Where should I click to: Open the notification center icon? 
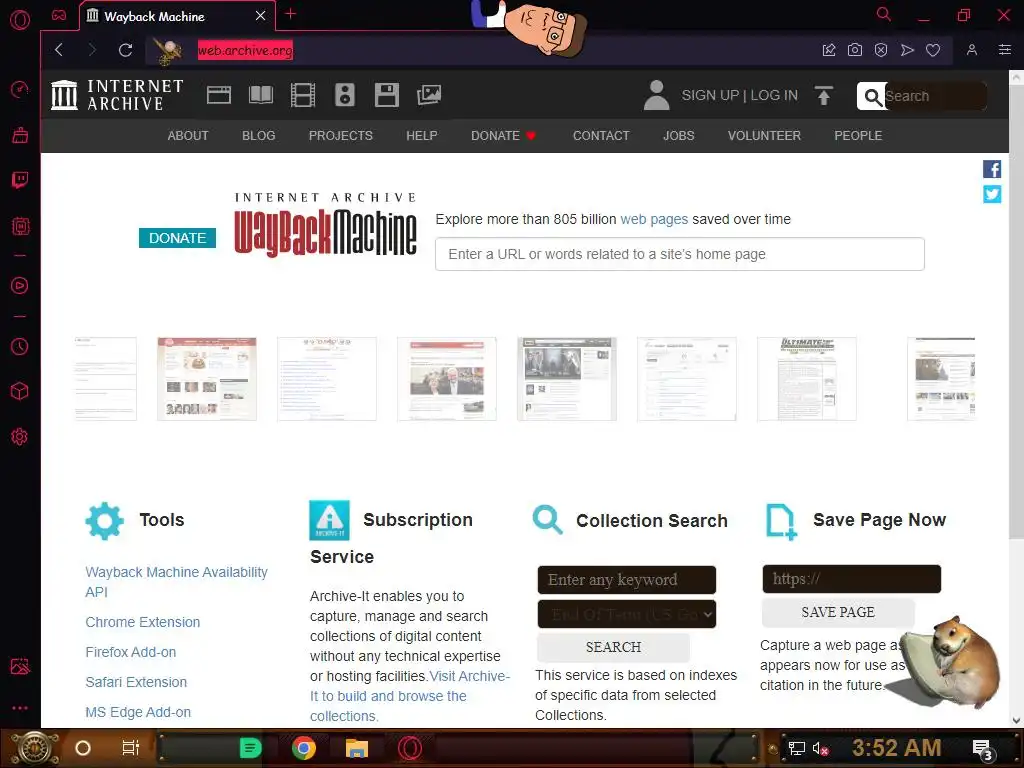[982, 749]
